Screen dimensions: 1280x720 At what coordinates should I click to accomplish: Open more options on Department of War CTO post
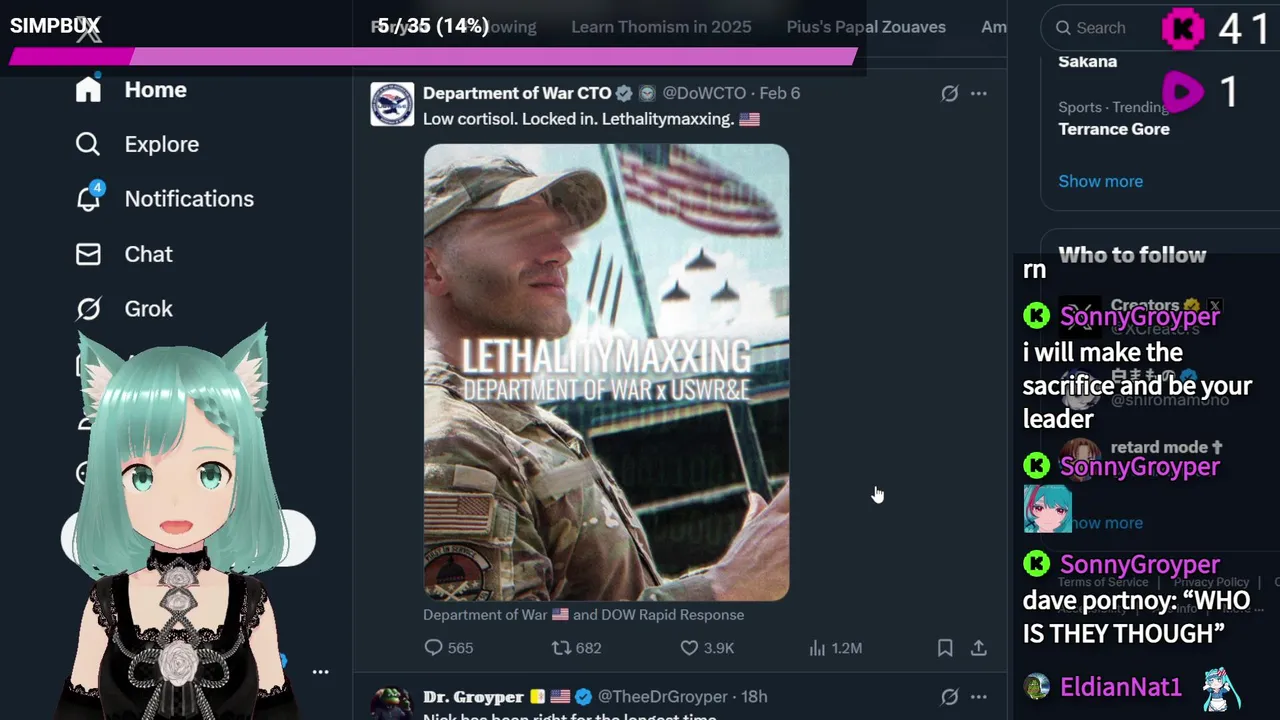pos(979,93)
